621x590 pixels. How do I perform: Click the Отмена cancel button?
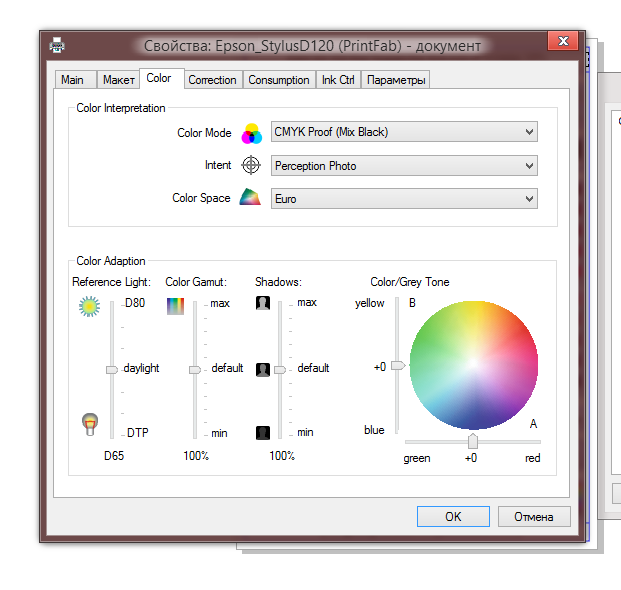click(534, 516)
